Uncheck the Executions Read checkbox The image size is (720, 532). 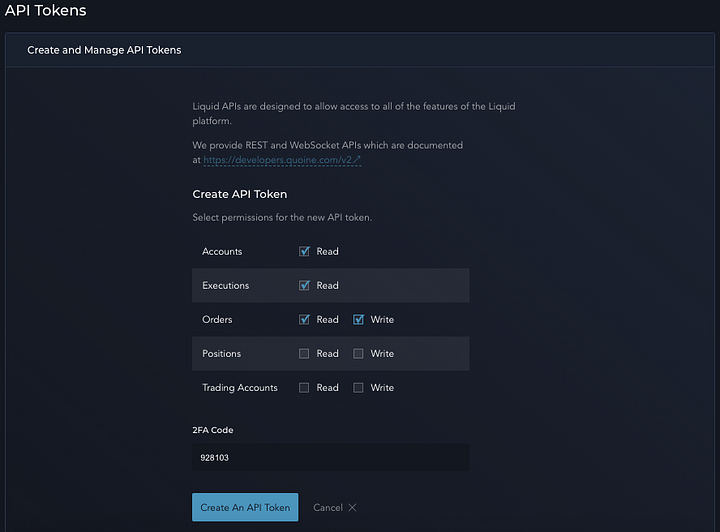point(304,286)
